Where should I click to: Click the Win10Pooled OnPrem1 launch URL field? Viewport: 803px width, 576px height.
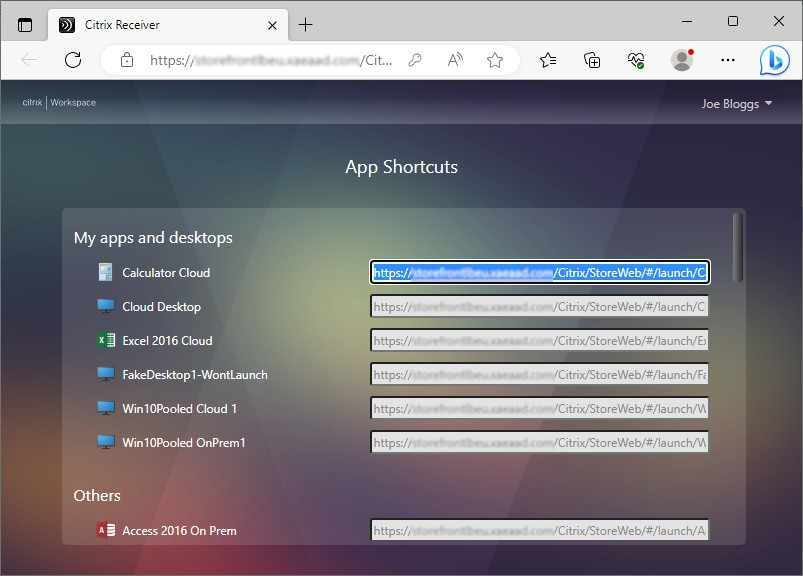[539, 442]
